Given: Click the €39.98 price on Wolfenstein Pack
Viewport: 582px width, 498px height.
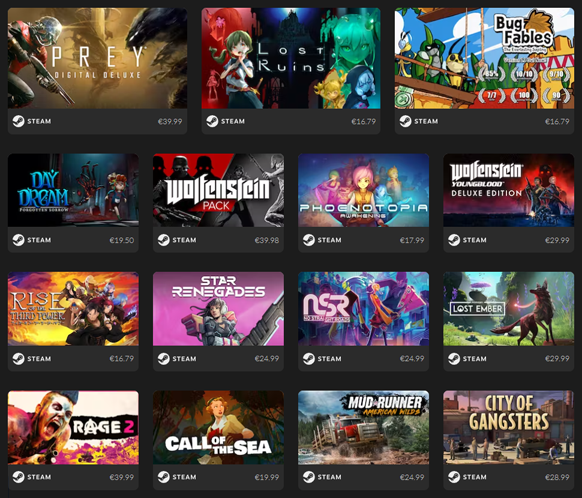Looking at the screenshot, I should point(267,240).
